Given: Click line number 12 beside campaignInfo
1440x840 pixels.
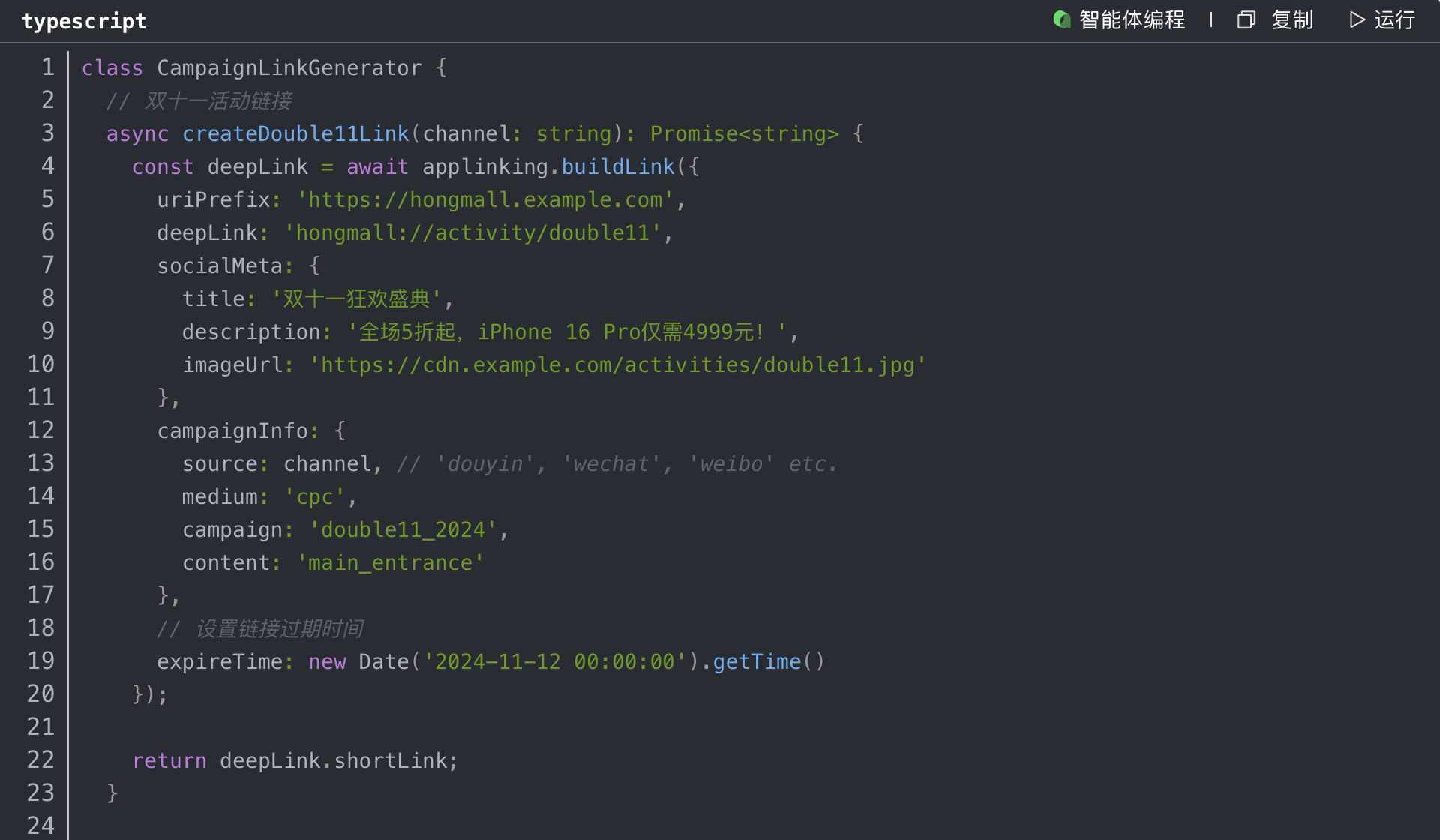Looking at the screenshot, I should [40, 430].
